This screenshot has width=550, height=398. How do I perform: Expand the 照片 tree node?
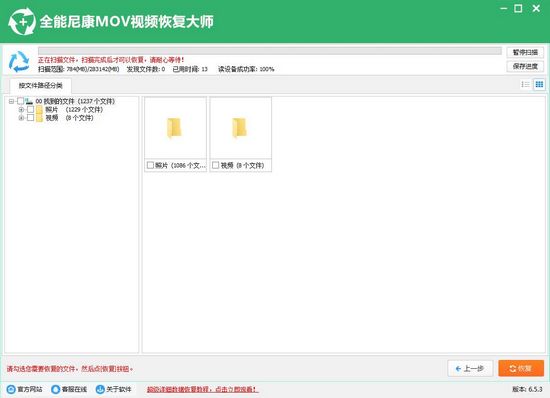(21, 109)
